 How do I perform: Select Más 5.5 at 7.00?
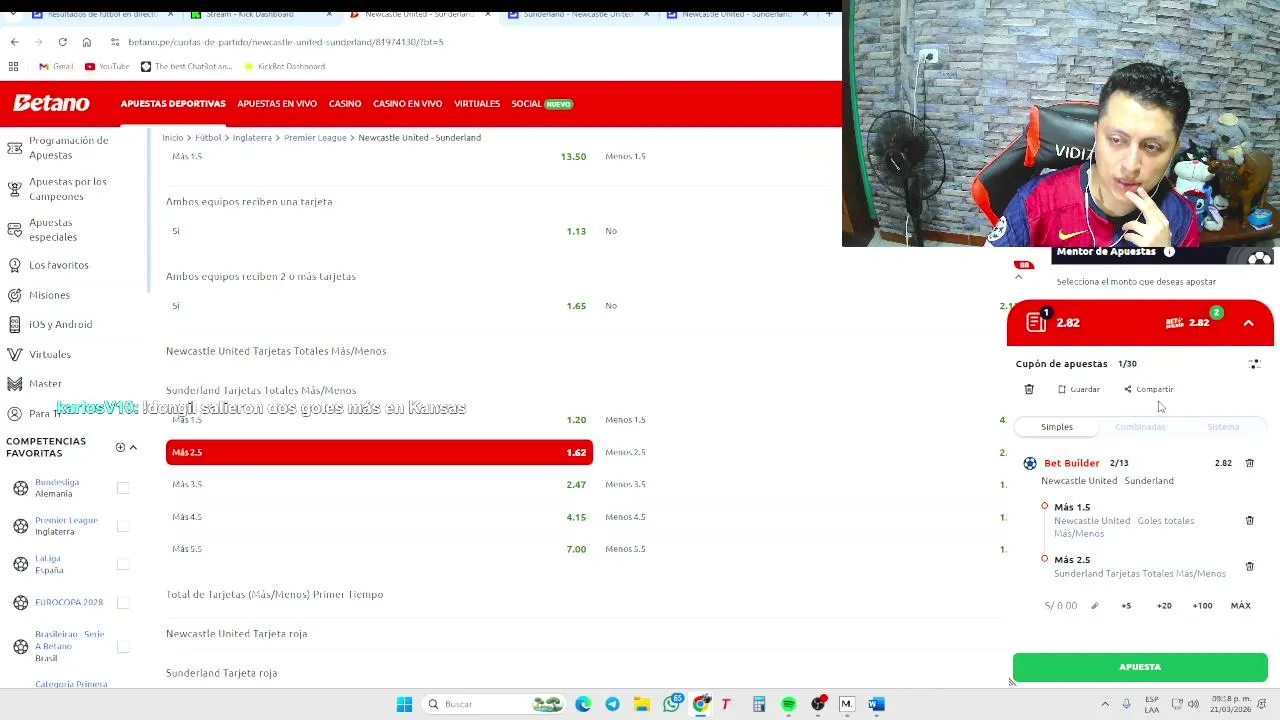[379, 549]
